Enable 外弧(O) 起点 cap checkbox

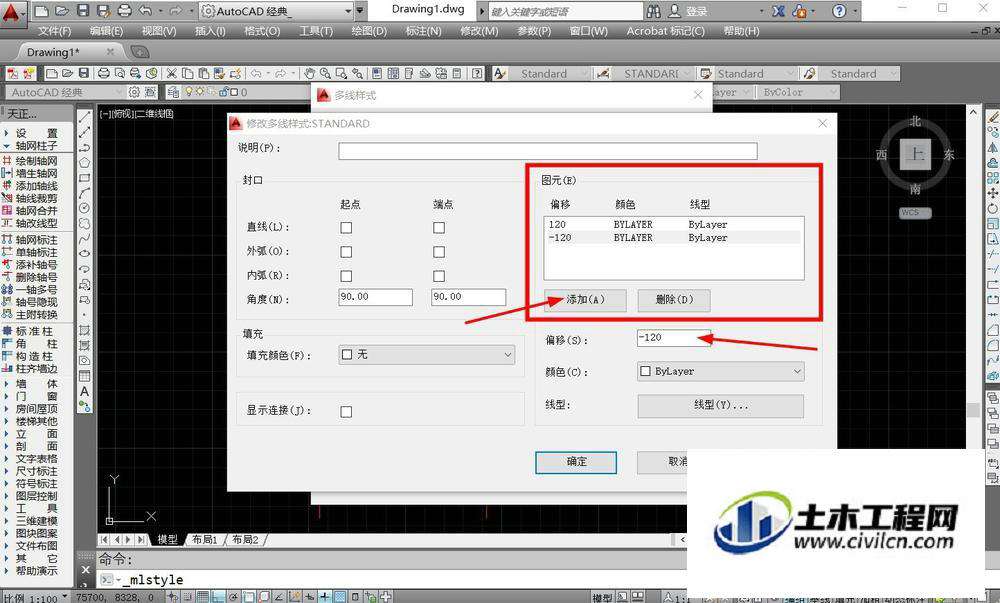point(346,252)
